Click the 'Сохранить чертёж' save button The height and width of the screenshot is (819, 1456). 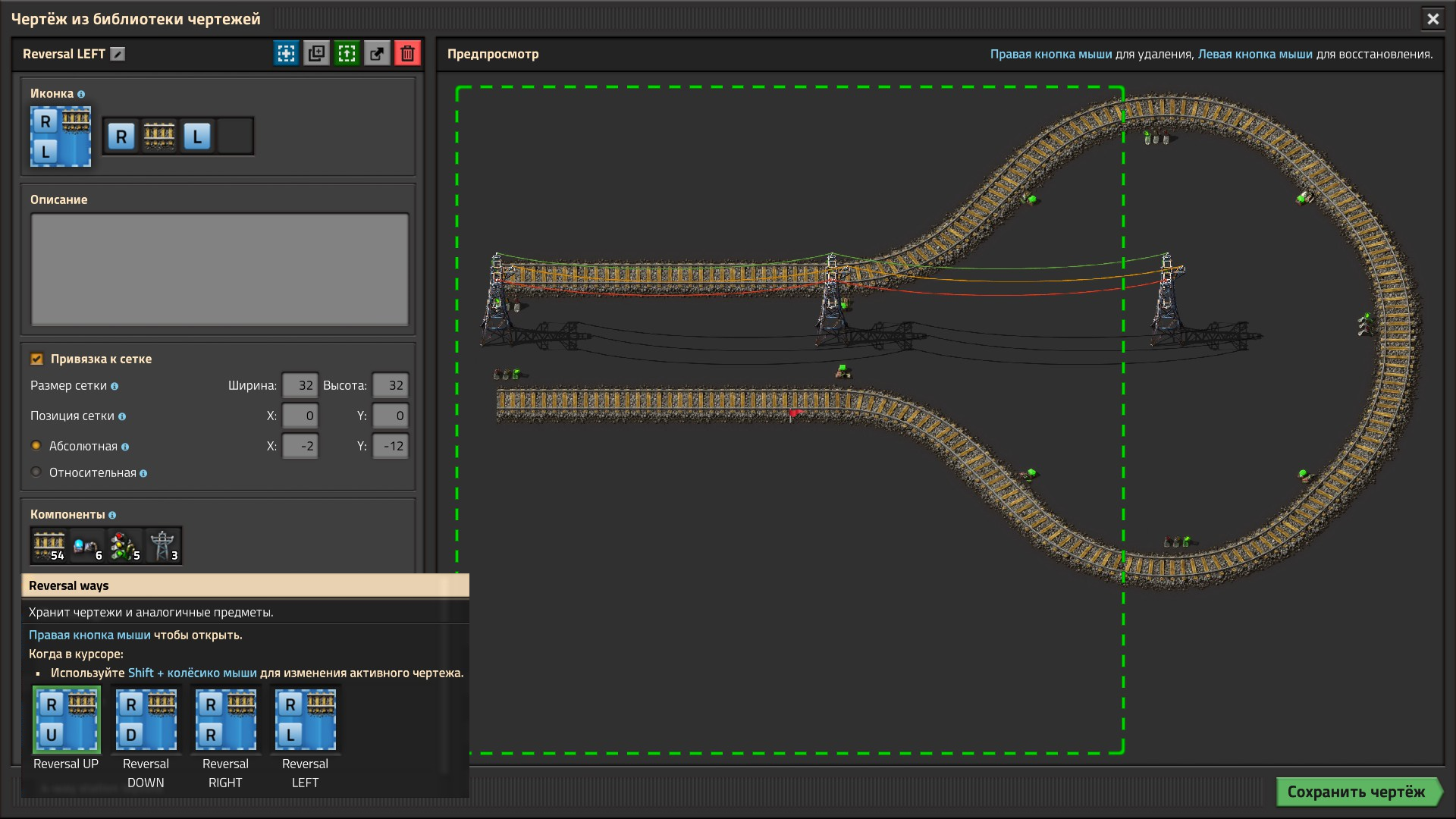[1357, 792]
